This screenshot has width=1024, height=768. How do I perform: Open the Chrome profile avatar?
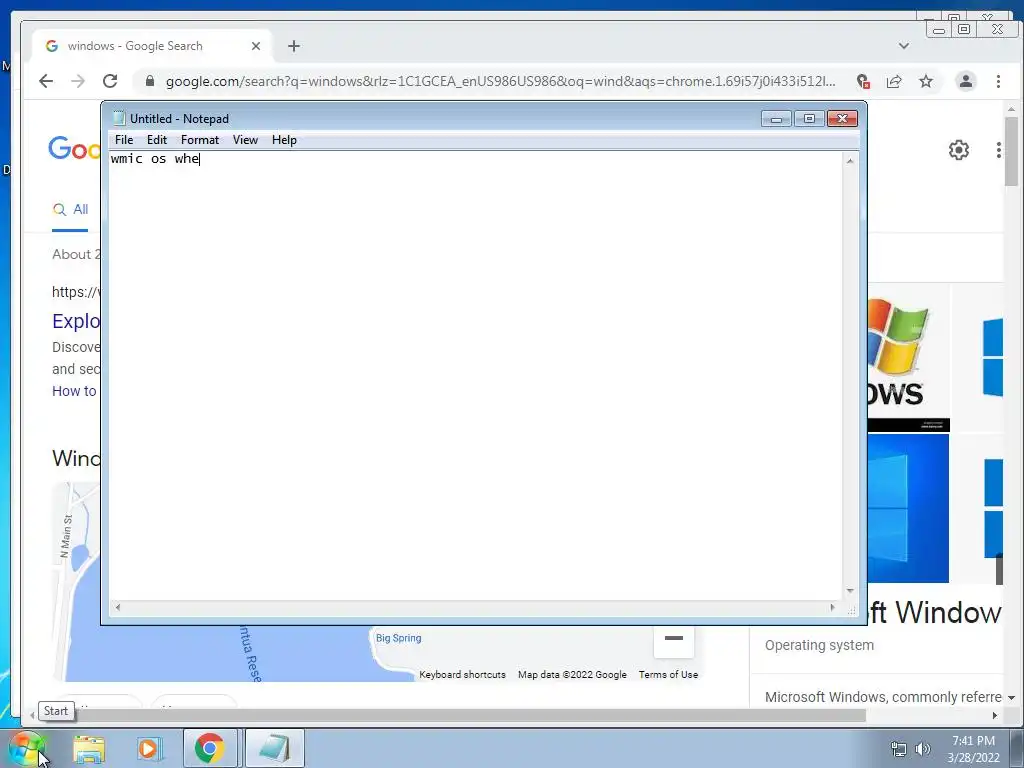(x=965, y=81)
